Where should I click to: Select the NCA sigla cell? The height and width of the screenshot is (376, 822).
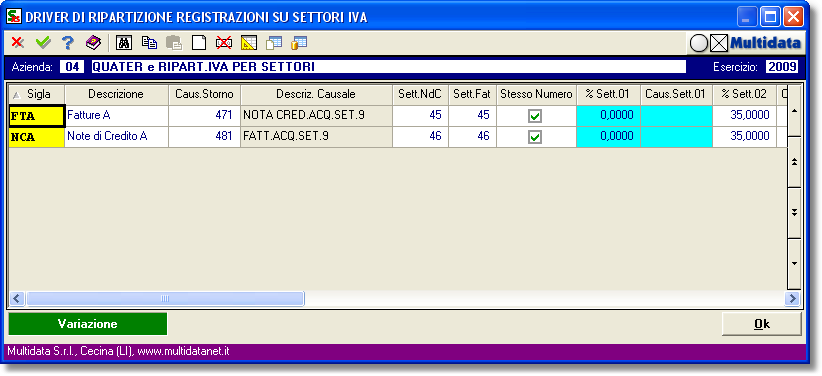[x=37, y=137]
